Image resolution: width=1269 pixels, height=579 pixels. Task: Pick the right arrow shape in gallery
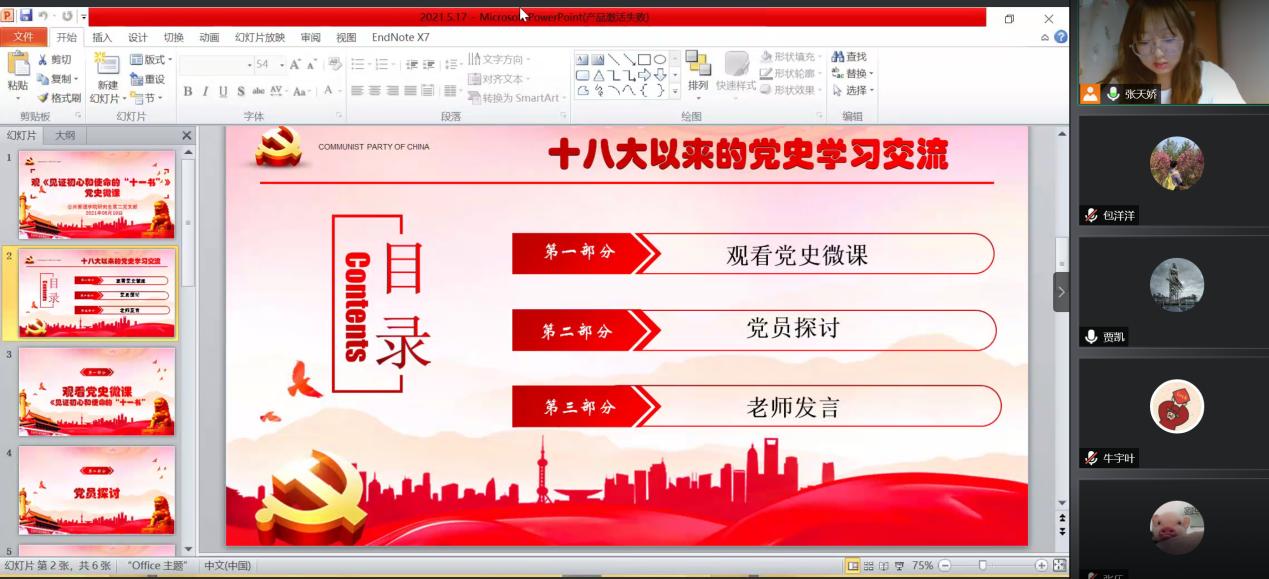(644, 75)
